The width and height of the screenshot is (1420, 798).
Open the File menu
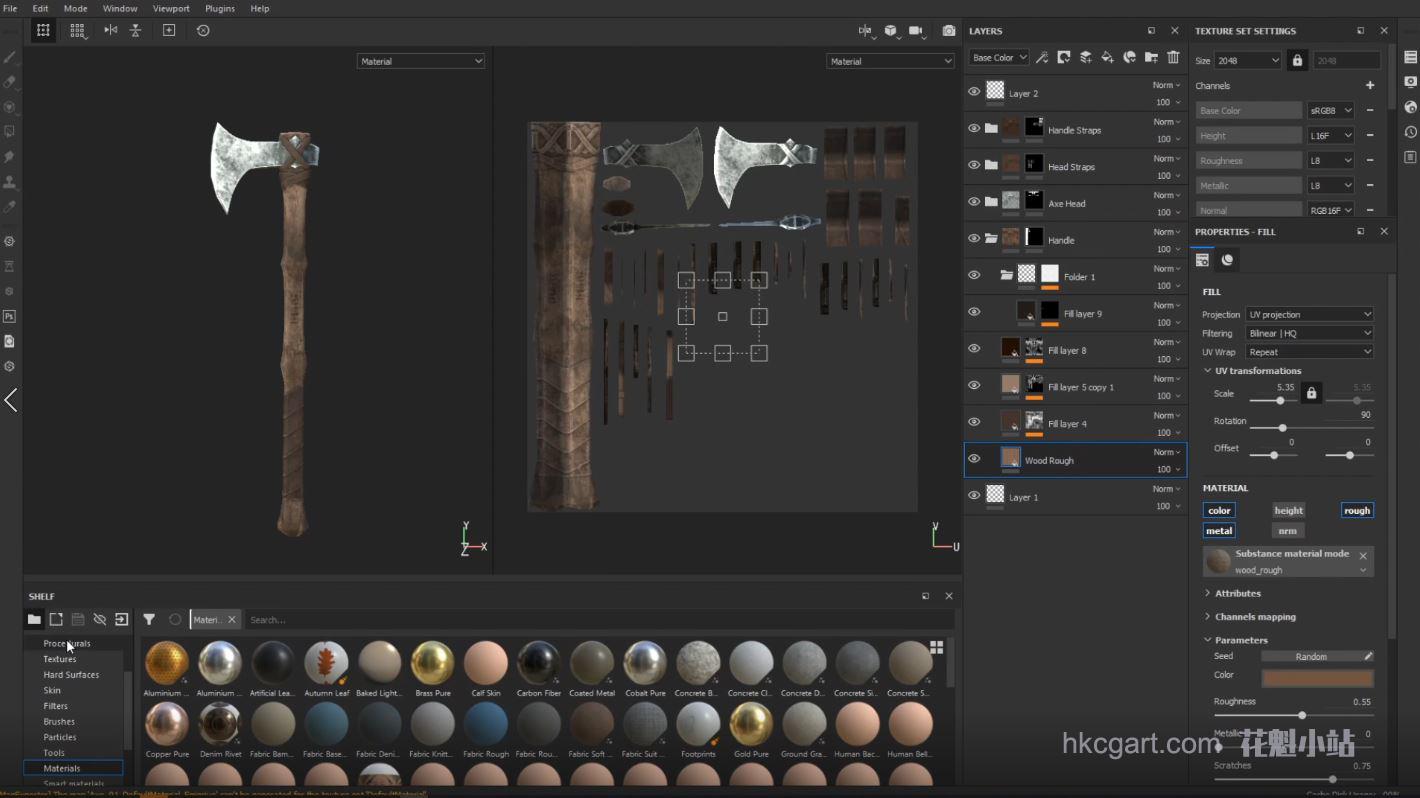point(10,8)
